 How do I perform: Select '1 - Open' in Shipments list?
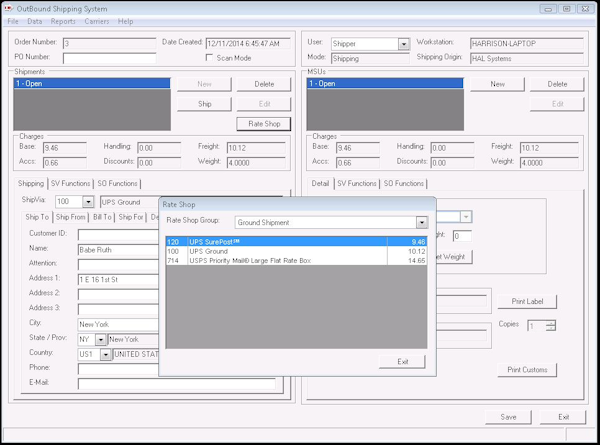[x=92, y=83]
